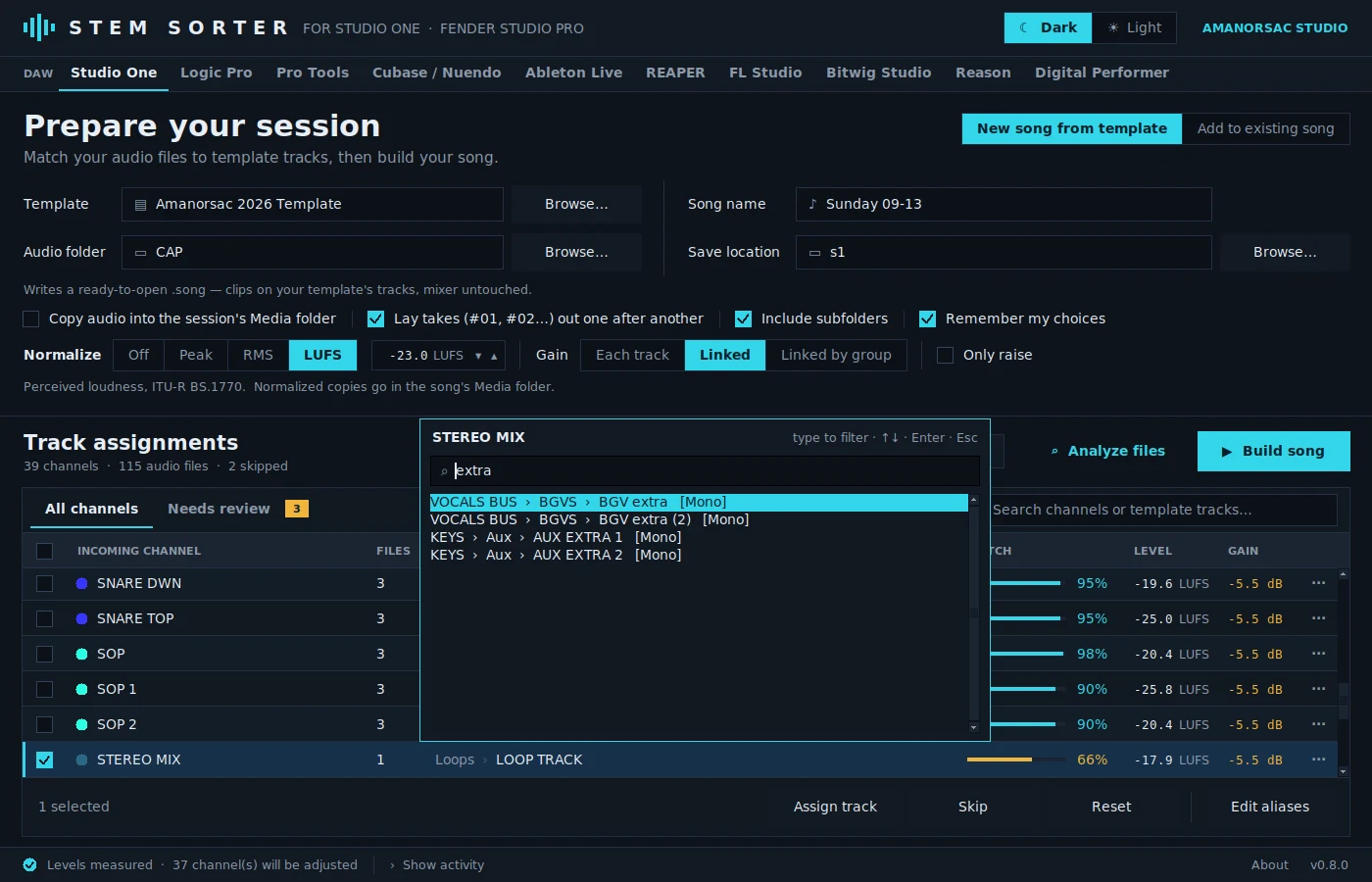Toggle the Remember my choices checkbox
1372x882 pixels.
[927, 318]
